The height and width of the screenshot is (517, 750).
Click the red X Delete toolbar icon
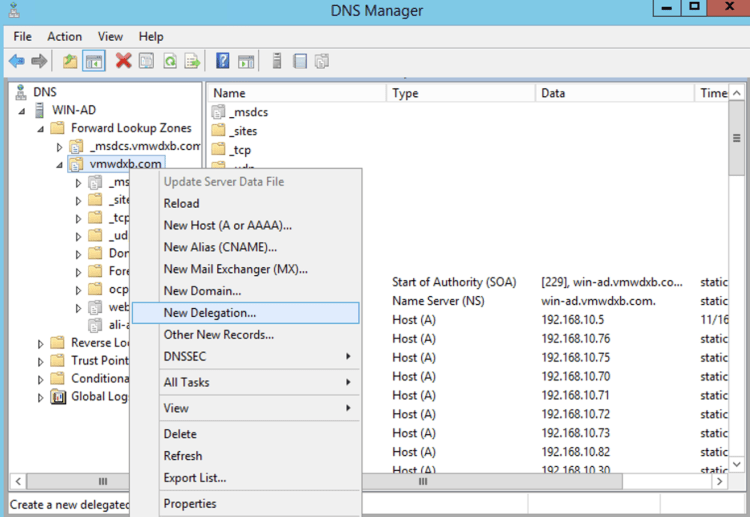point(123,61)
